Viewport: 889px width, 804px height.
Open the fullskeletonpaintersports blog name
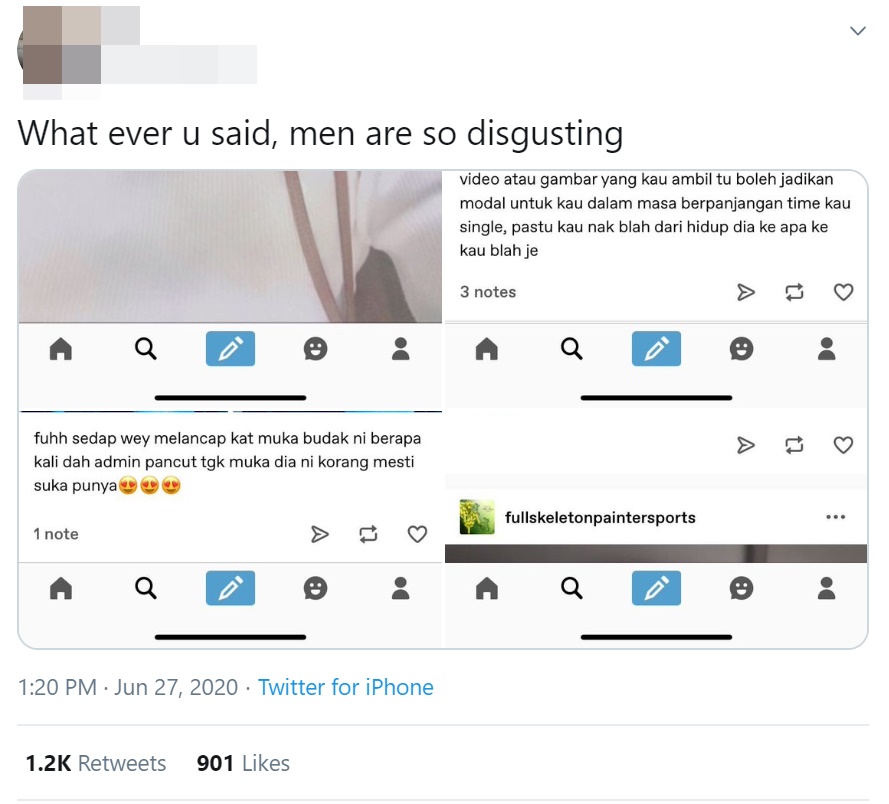[x=600, y=518]
